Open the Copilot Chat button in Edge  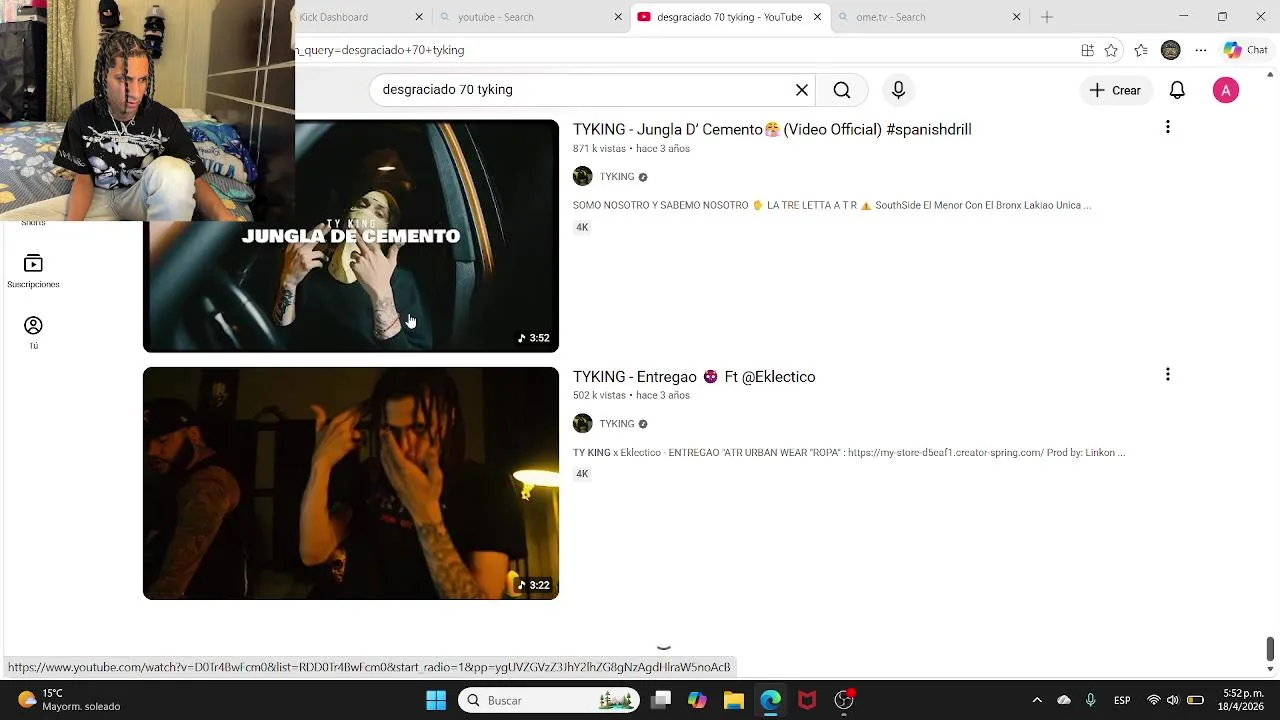[x=1246, y=50]
